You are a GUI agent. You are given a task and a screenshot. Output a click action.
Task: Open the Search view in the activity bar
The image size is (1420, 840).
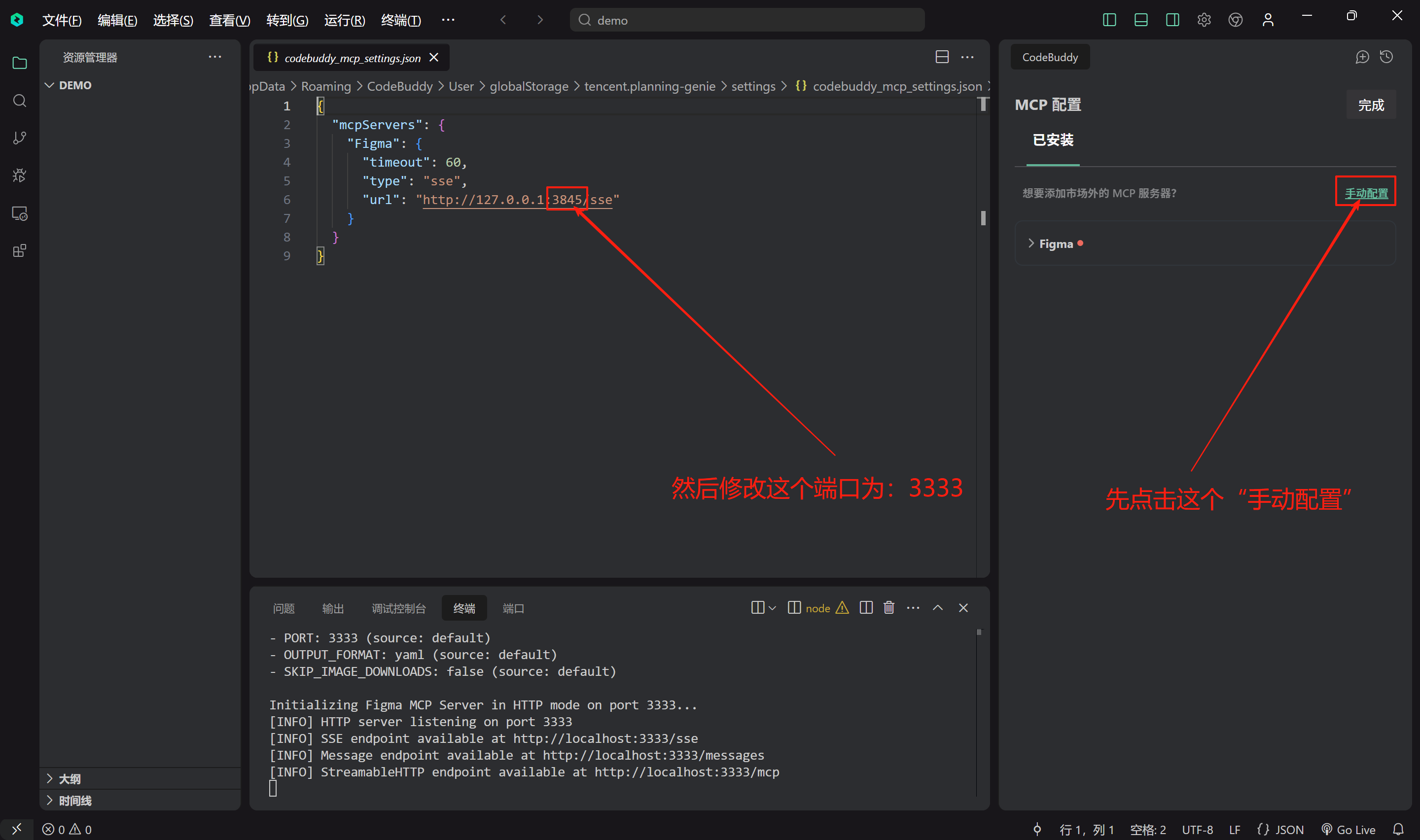pyautogui.click(x=20, y=101)
